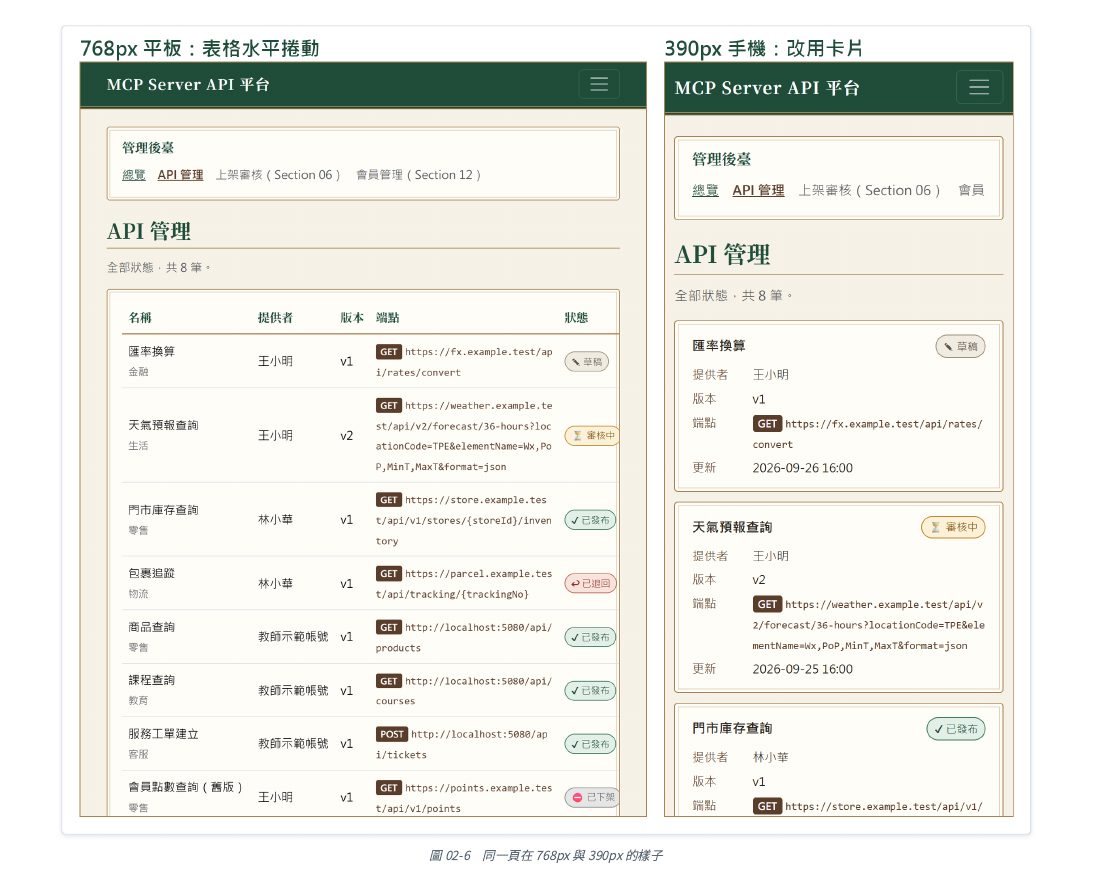The width and height of the screenshot is (1093, 878).
Task: Click GET tag in 課程查詢 row
Action: (x=389, y=681)
